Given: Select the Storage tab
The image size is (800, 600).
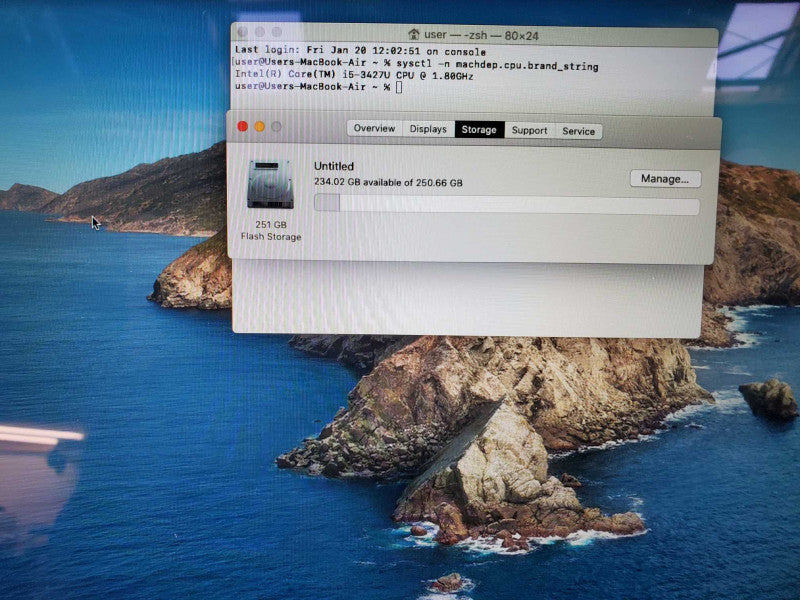Looking at the screenshot, I should point(479,130).
